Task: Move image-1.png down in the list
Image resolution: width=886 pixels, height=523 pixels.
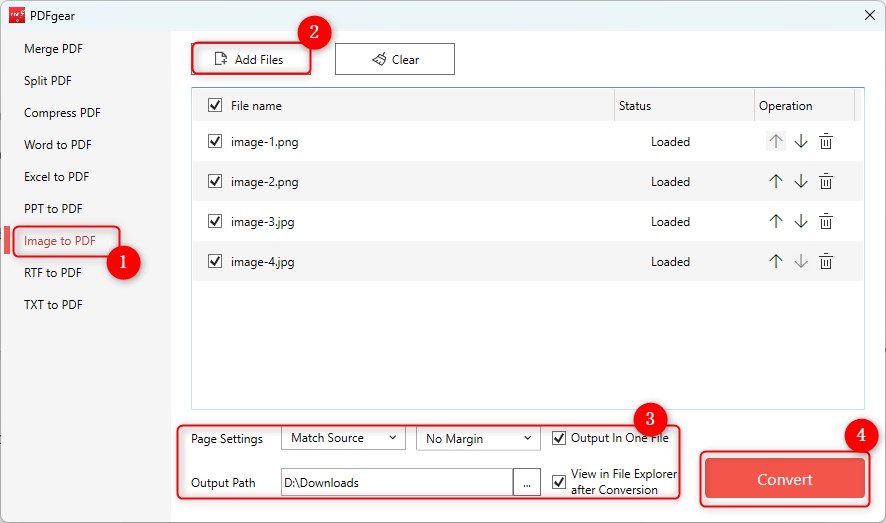Action: coord(801,142)
